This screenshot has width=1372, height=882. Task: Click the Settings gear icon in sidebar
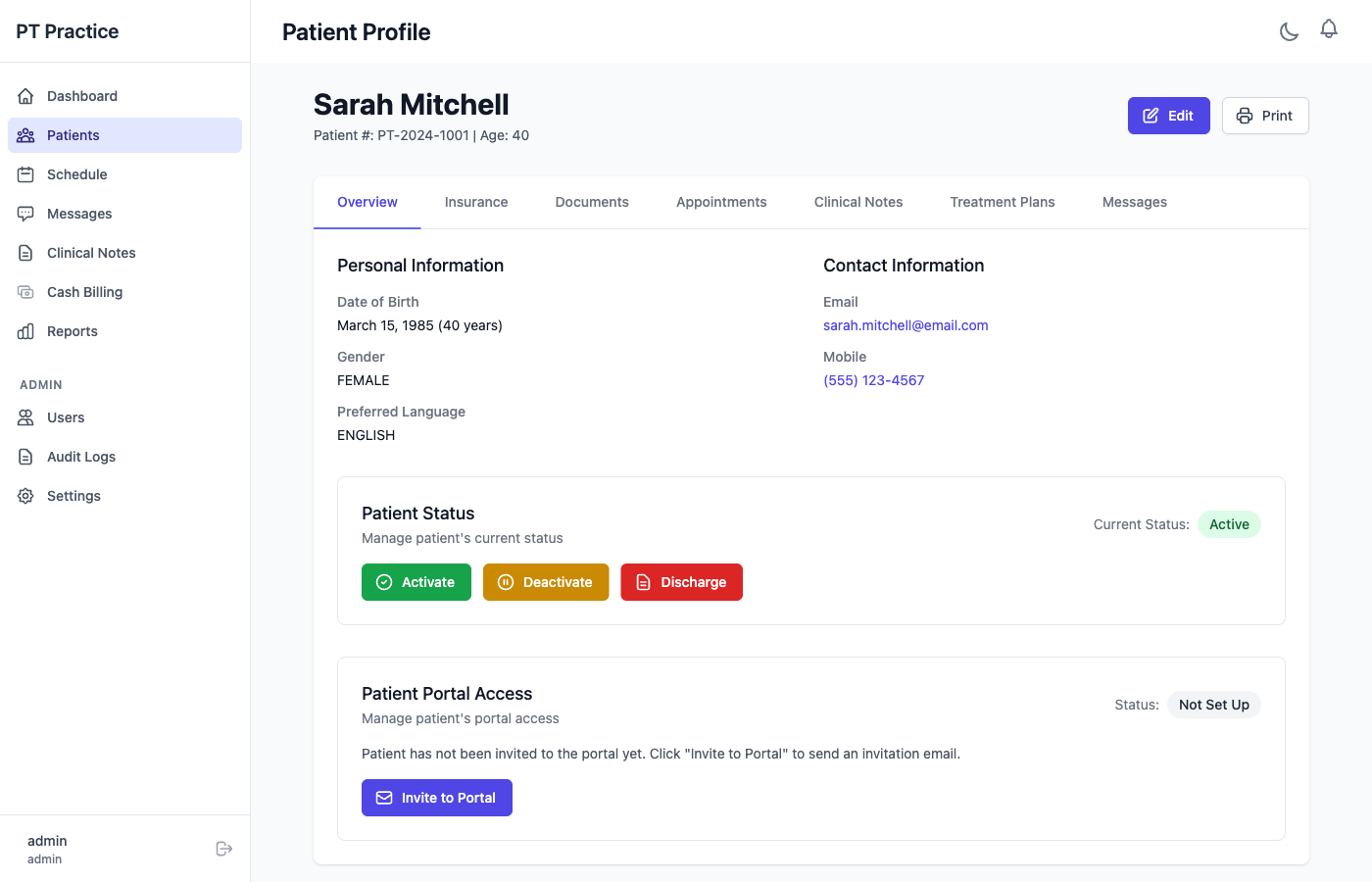26,496
